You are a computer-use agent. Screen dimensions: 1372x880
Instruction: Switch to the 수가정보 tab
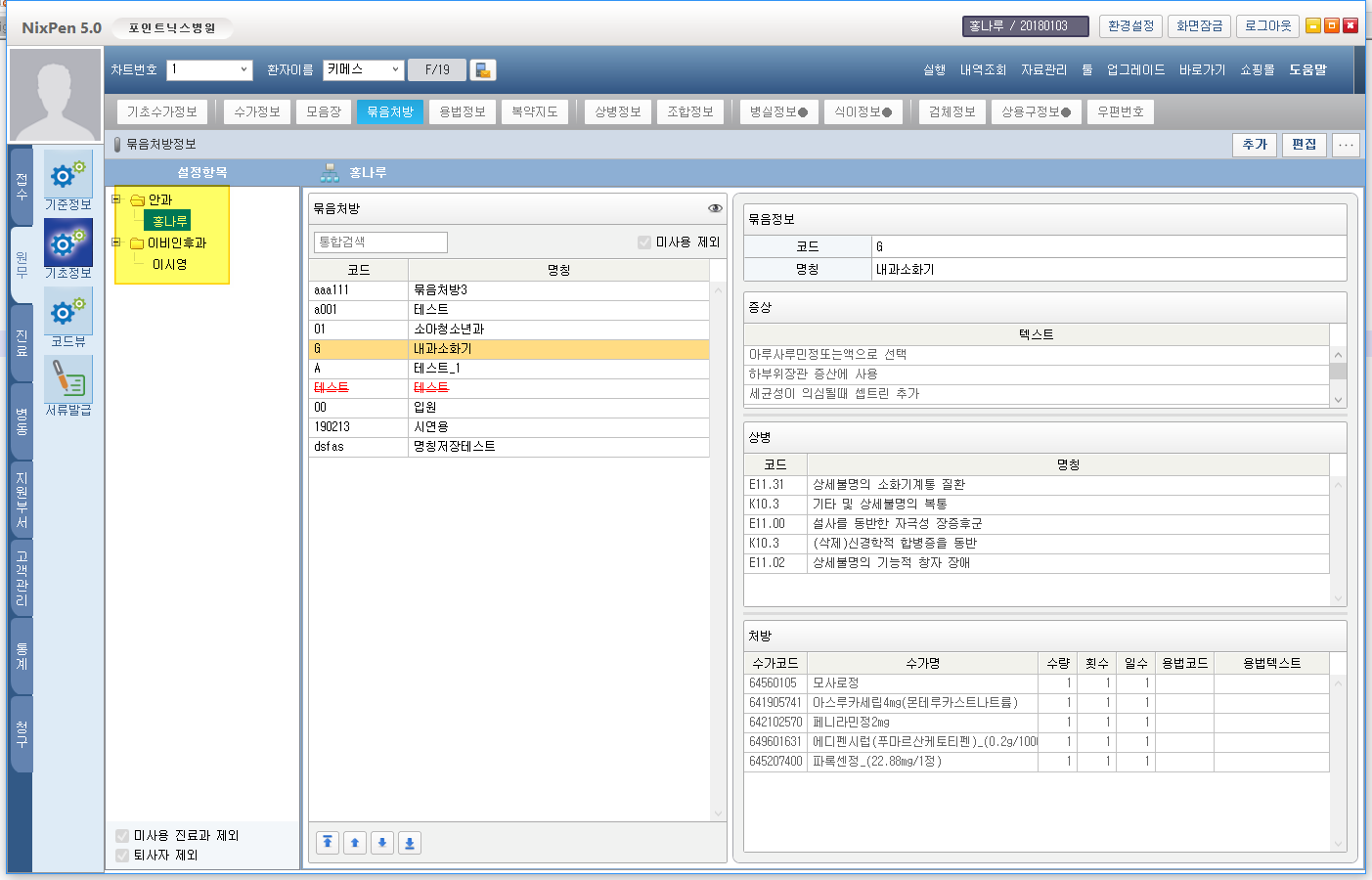coord(257,112)
